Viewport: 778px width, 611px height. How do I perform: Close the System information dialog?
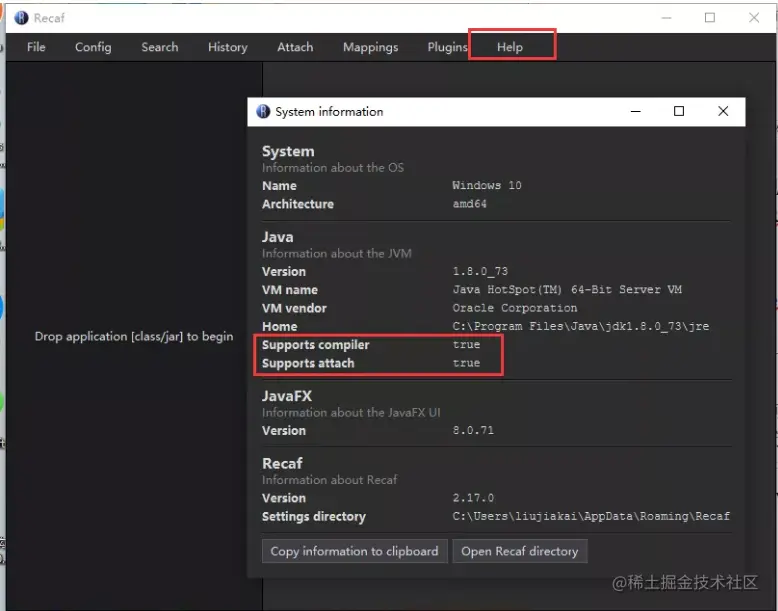pos(723,111)
